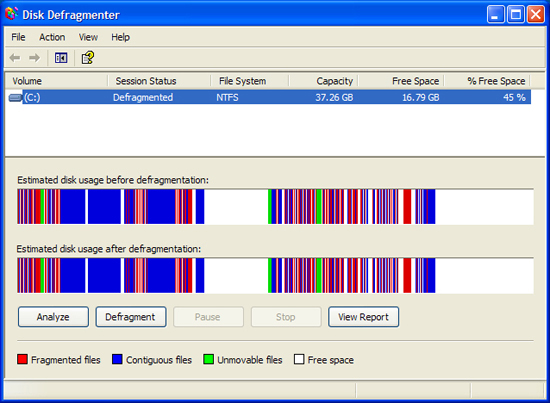Click the disk usage after defragmentation bar
550x403 pixels.
[275, 275]
